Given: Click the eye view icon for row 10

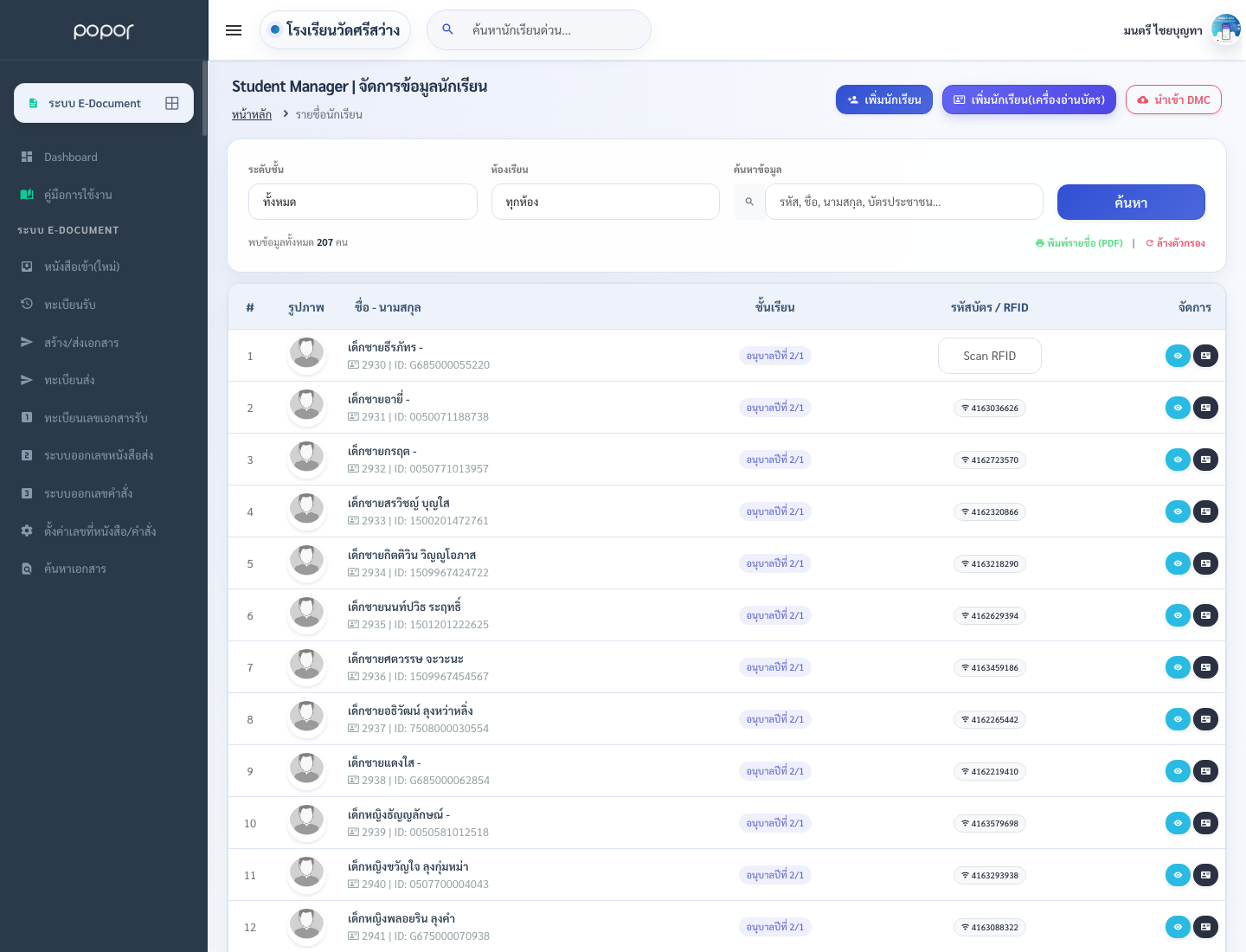Looking at the screenshot, I should (1178, 823).
